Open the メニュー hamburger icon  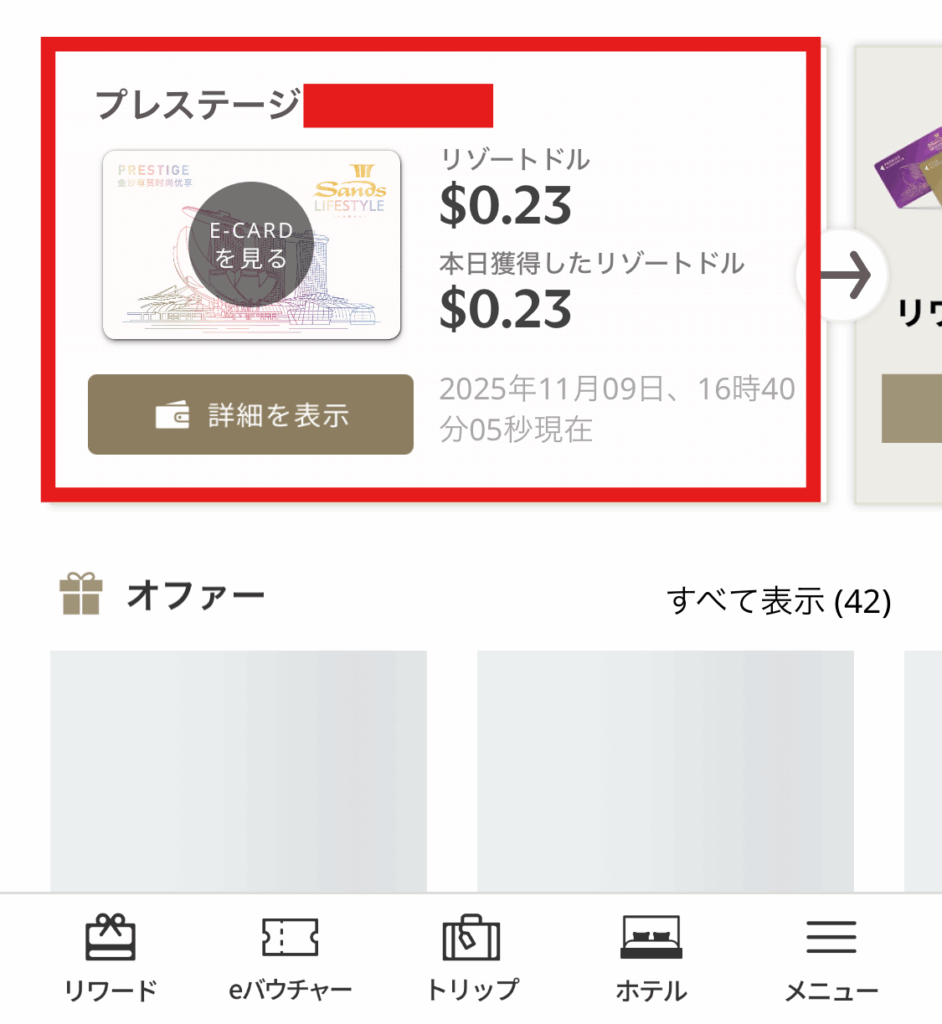point(831,939)
